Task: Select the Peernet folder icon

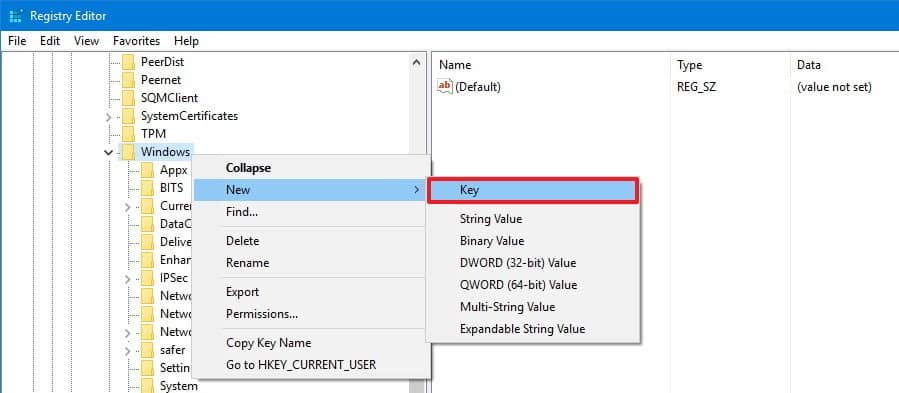Action: (128, 80)
